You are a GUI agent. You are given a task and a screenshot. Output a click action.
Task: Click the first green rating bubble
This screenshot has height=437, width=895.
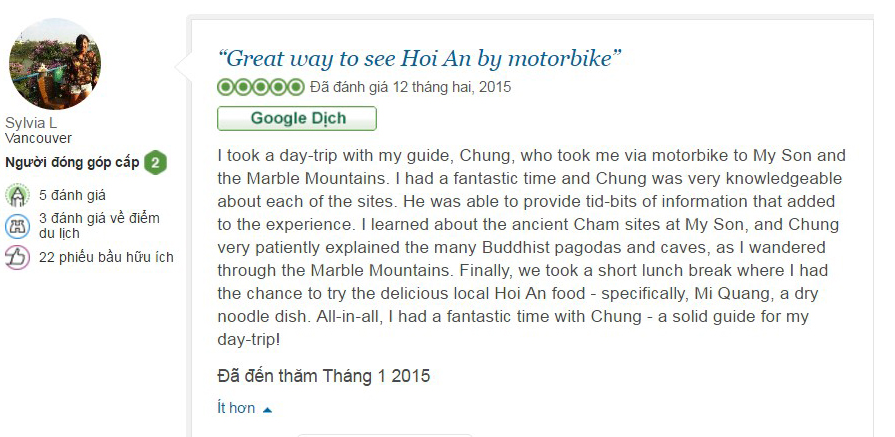point(226,87)
